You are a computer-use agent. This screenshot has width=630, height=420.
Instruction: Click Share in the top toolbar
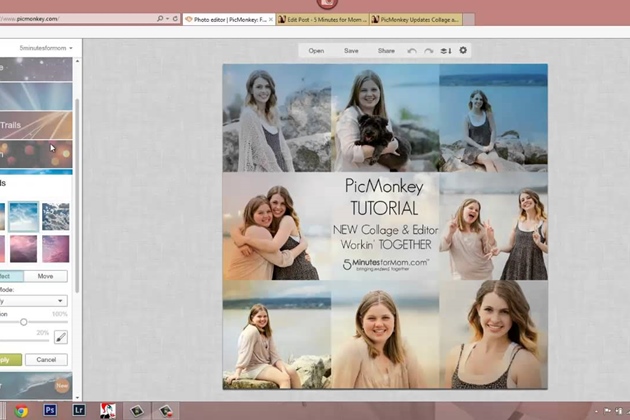386,51
